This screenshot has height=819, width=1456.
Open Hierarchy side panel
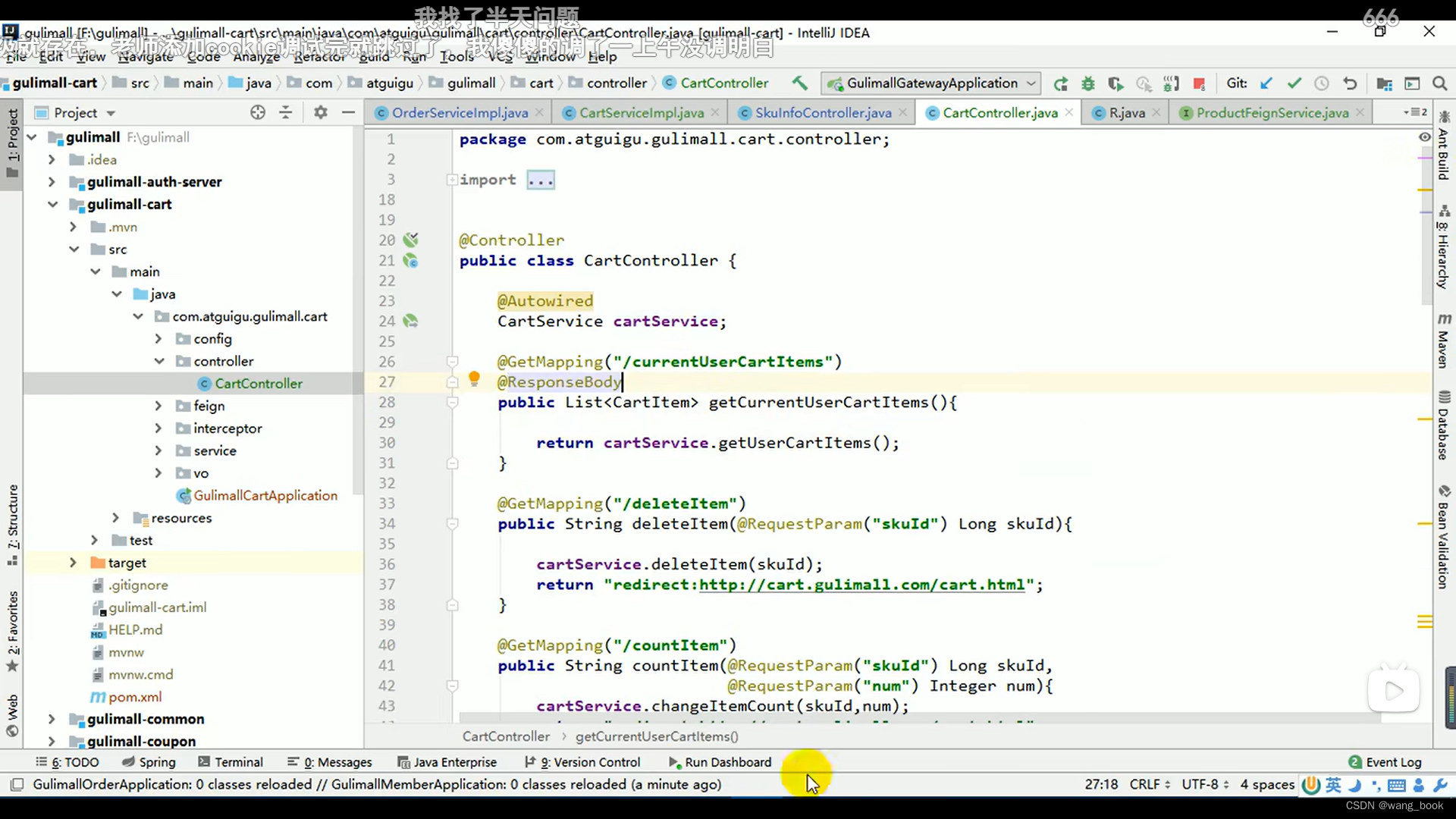tap(1444, 246)
